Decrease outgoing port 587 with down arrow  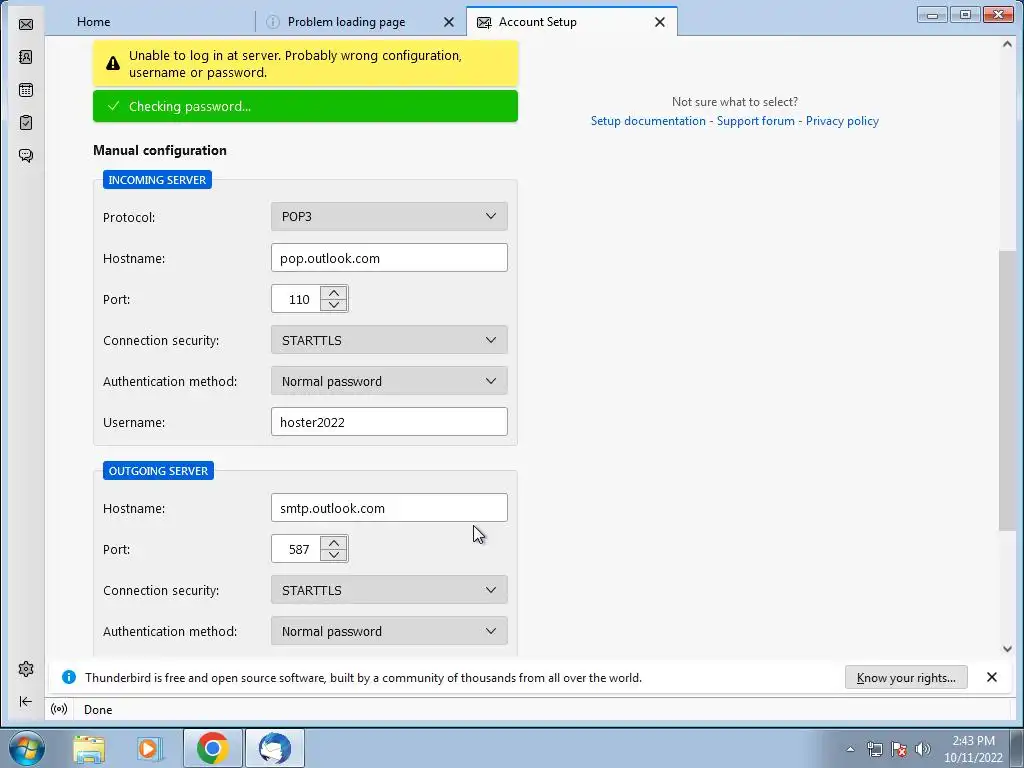tap(334, 555)
